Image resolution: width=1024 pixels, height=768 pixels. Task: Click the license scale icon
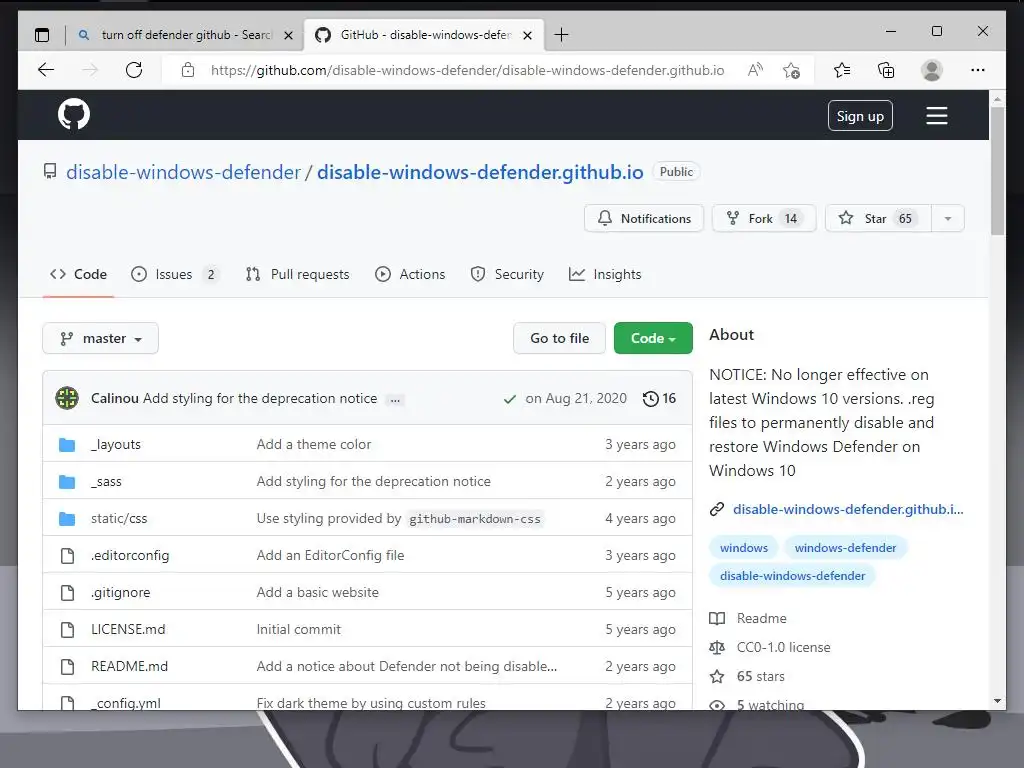click(717, 647)
